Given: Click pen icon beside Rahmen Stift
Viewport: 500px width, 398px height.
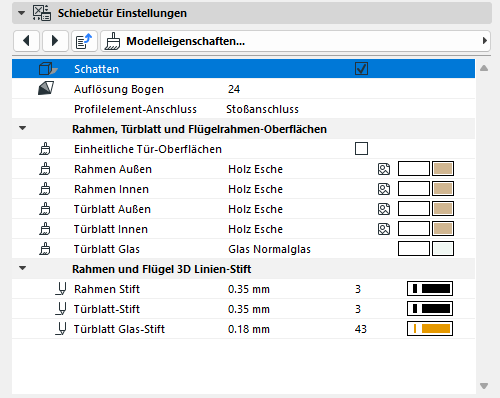Looking at the screenshot, I should coord(61,289).
